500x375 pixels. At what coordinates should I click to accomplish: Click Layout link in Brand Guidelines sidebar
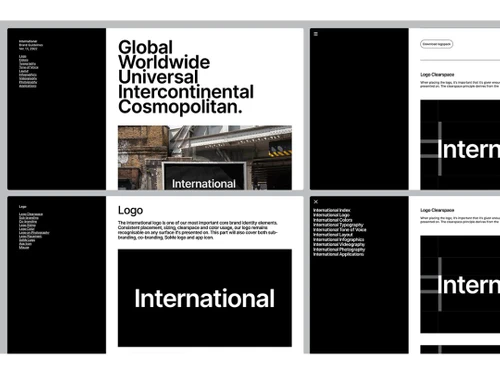coord(24,71)
